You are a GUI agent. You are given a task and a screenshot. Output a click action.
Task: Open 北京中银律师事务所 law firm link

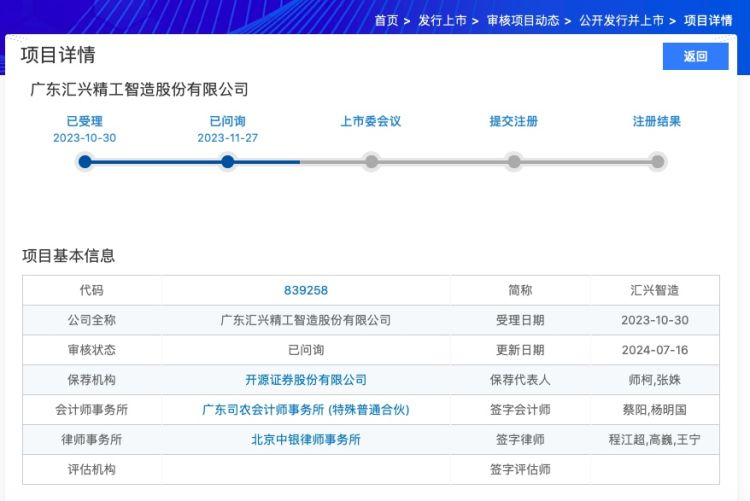point(306,440)
